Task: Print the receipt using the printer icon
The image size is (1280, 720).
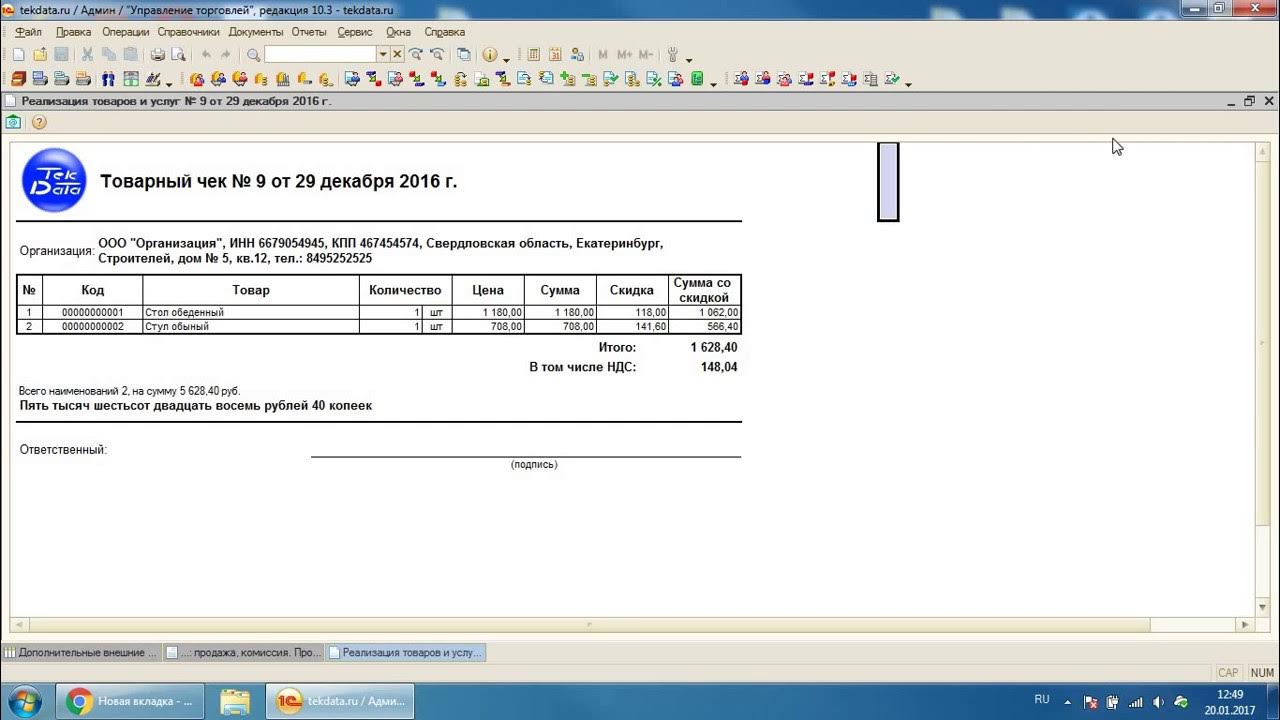Action: pos(157,55)
